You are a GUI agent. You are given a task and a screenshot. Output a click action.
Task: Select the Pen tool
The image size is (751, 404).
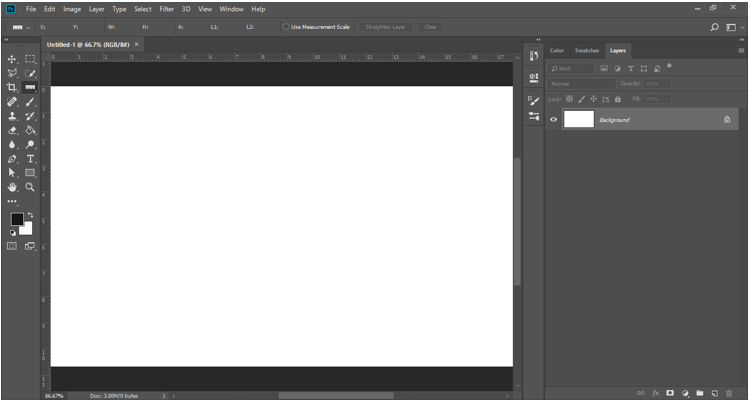tap(12, 159)
